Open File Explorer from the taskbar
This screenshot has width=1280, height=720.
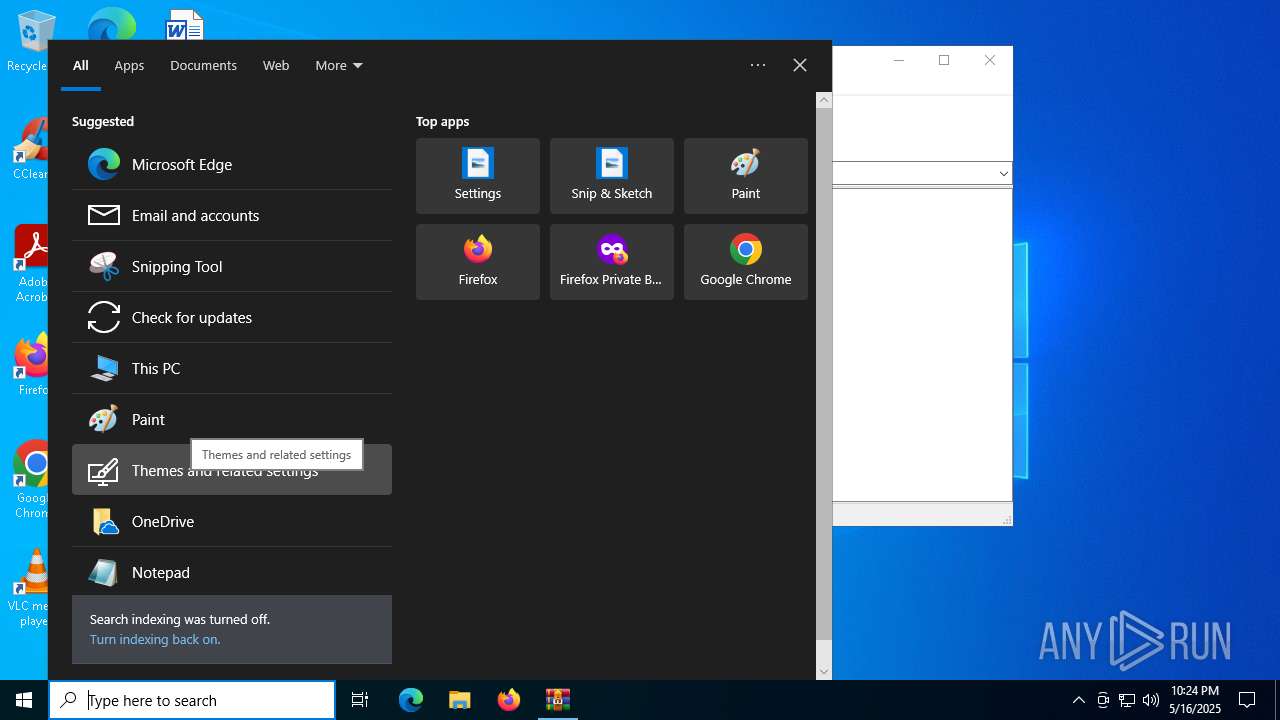(x=460, y=700)
